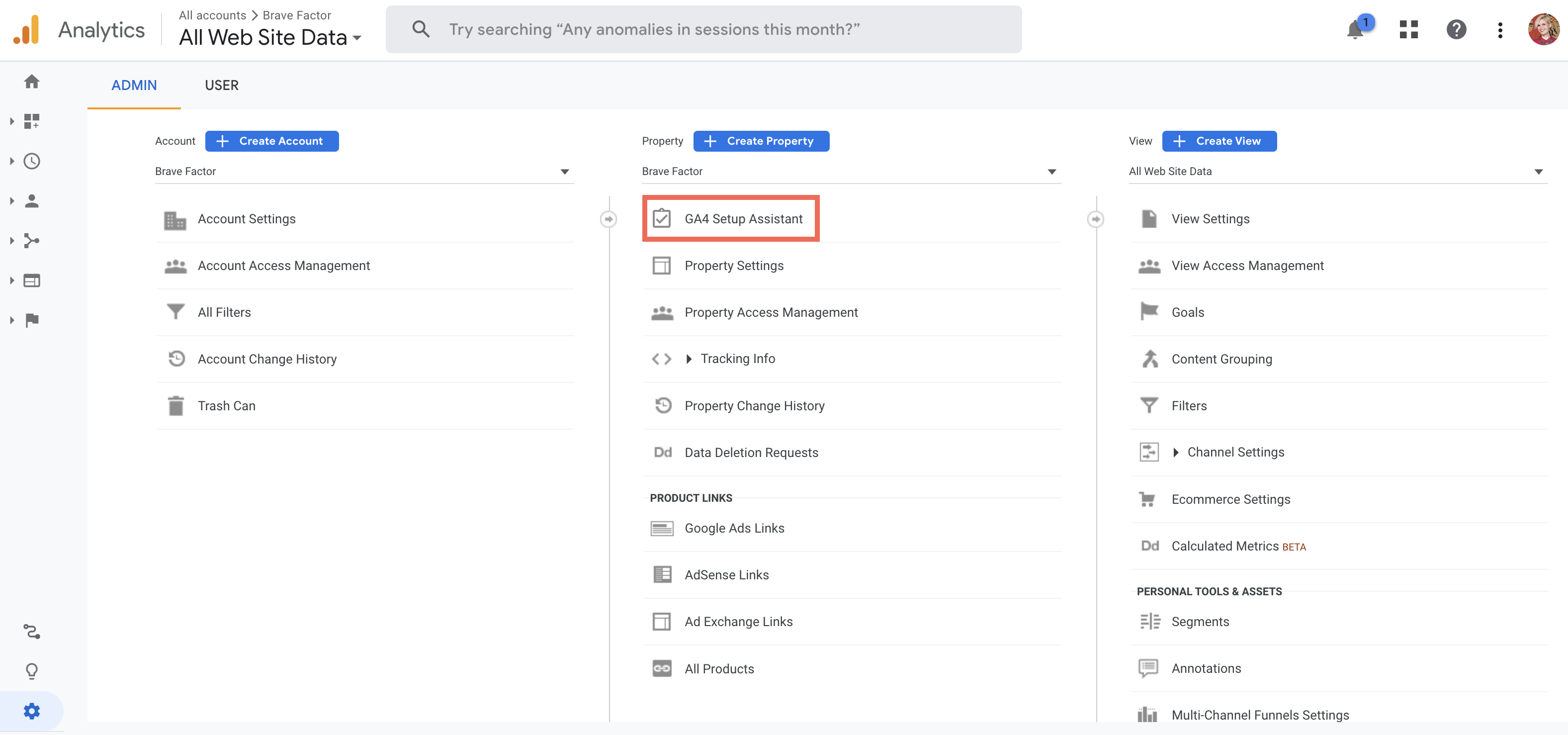
Task: Open the Discover lightbulb icon
Action: (x=32, y=671)
